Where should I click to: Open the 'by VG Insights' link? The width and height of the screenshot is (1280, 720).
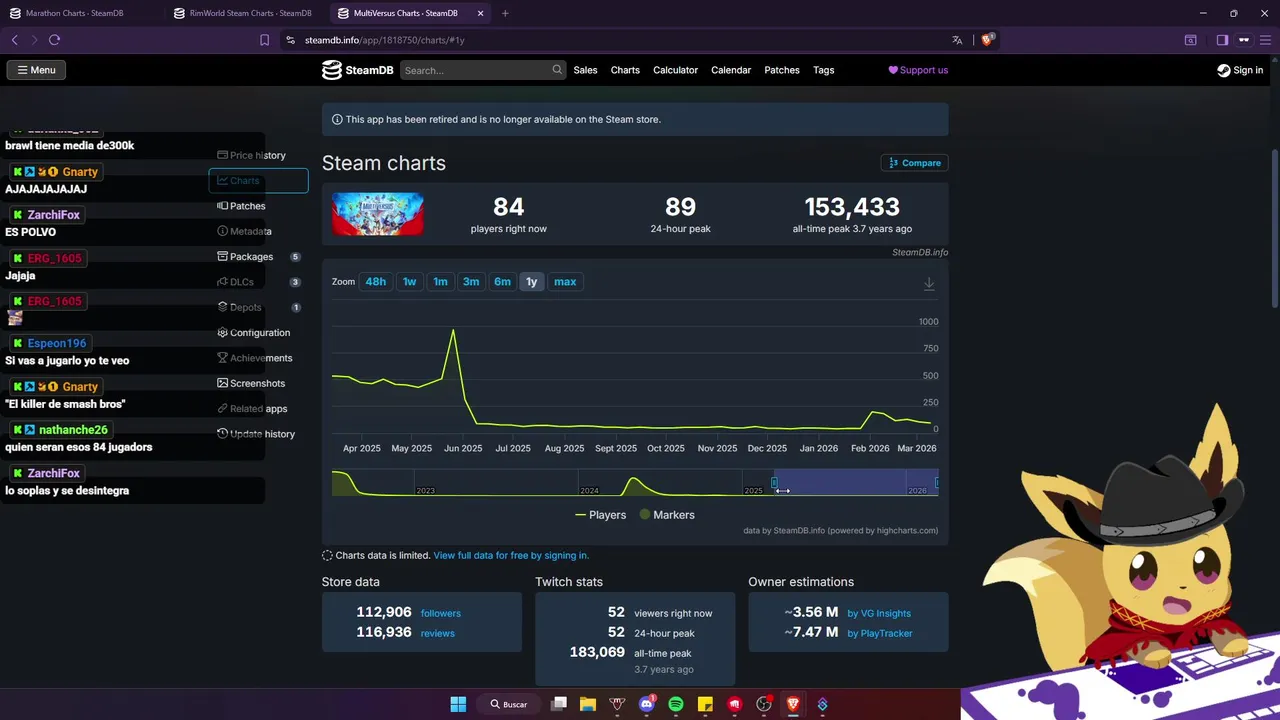pyautogui.click(x=879, y=613)
